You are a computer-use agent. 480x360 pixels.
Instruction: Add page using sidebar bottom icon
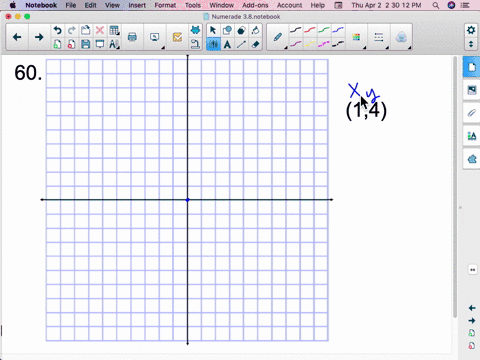click(x=472, y=333)
